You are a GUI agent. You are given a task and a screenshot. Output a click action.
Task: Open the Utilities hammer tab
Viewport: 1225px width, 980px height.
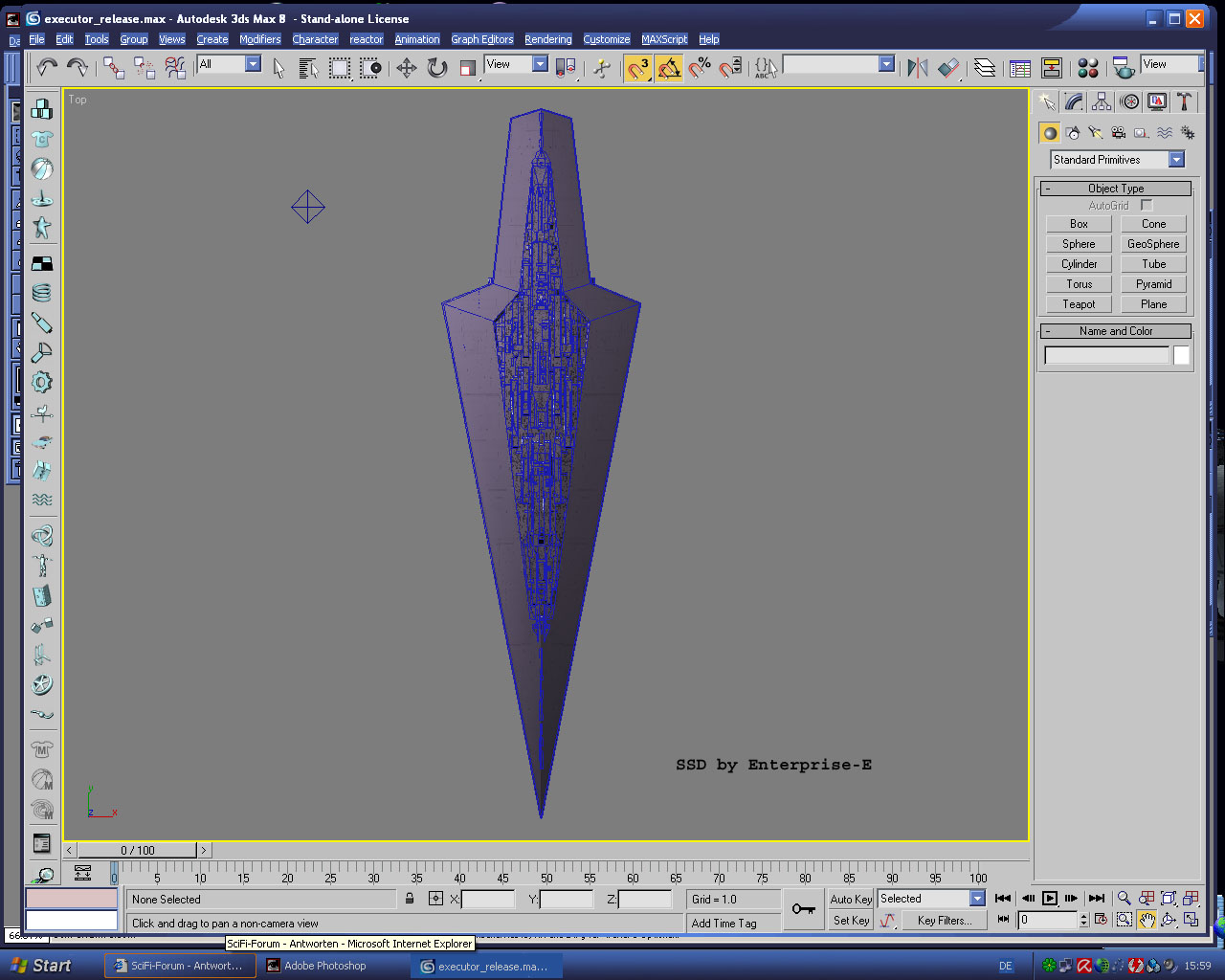pos(1184,101)
